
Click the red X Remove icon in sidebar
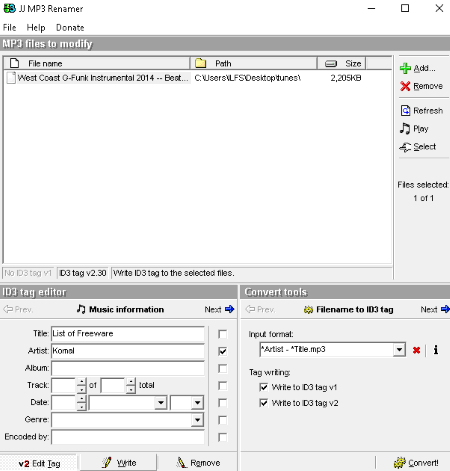pos(405,86)
